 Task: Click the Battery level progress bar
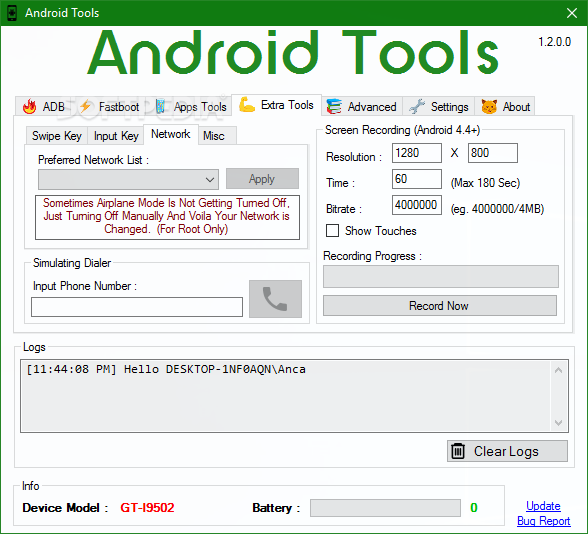tap(385, 508)
